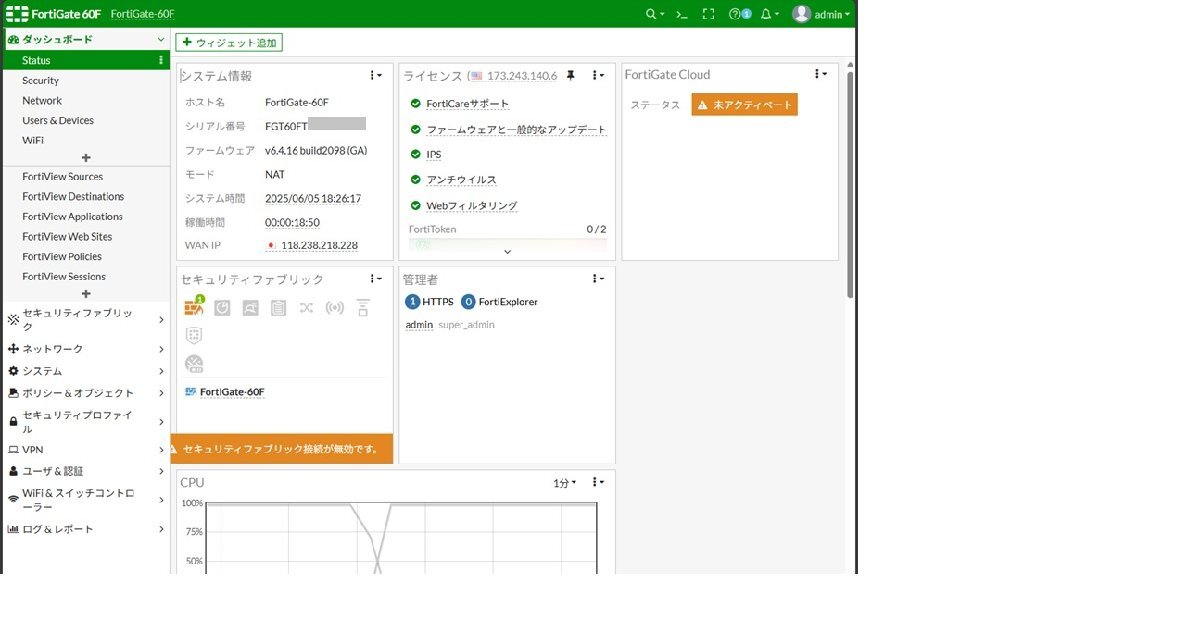Open FortiView Sessions

click(x=64, y=276)
